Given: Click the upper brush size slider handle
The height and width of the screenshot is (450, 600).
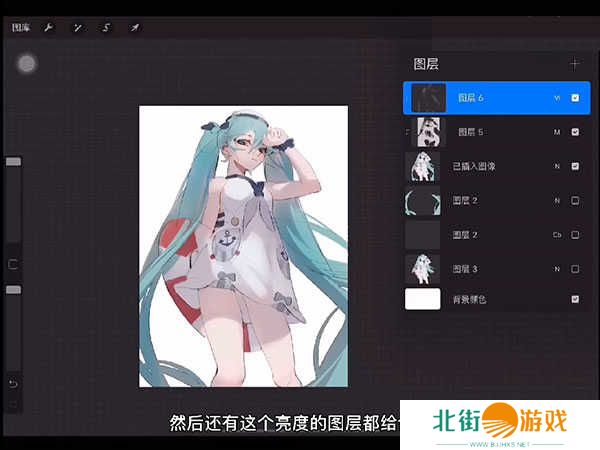Looking at the screenshot, I should coord(13,161).
